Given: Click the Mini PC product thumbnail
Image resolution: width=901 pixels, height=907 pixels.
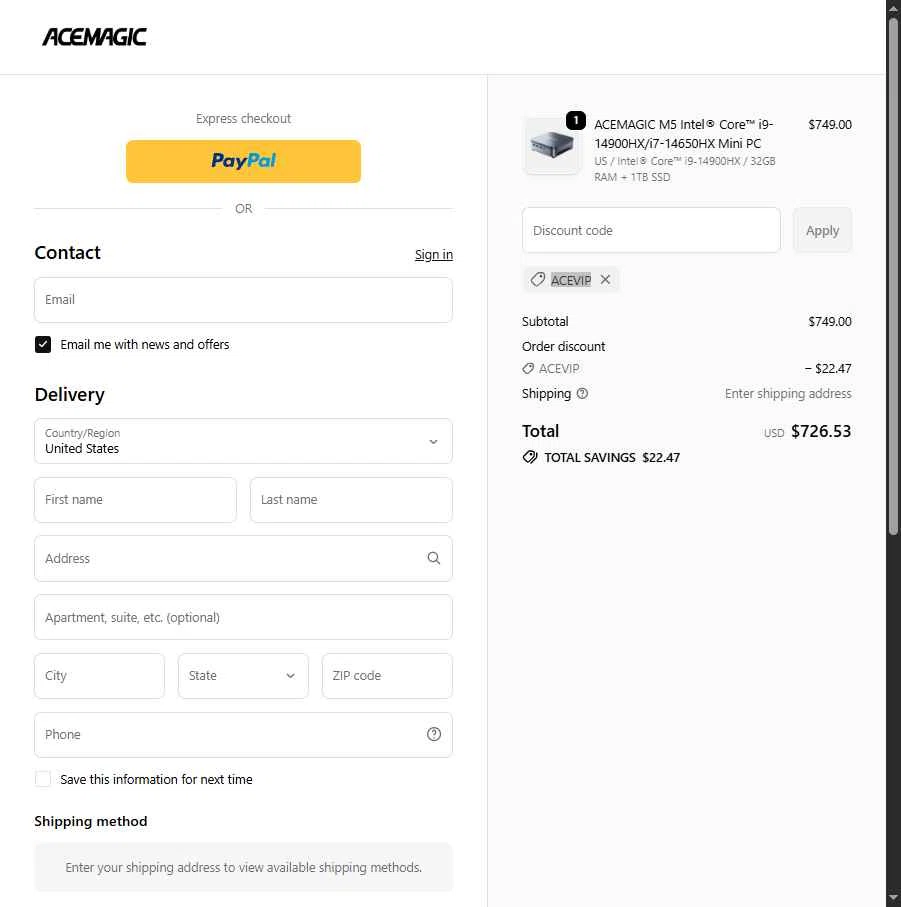Looking at the screenshot, I should (x=552, y=146).
